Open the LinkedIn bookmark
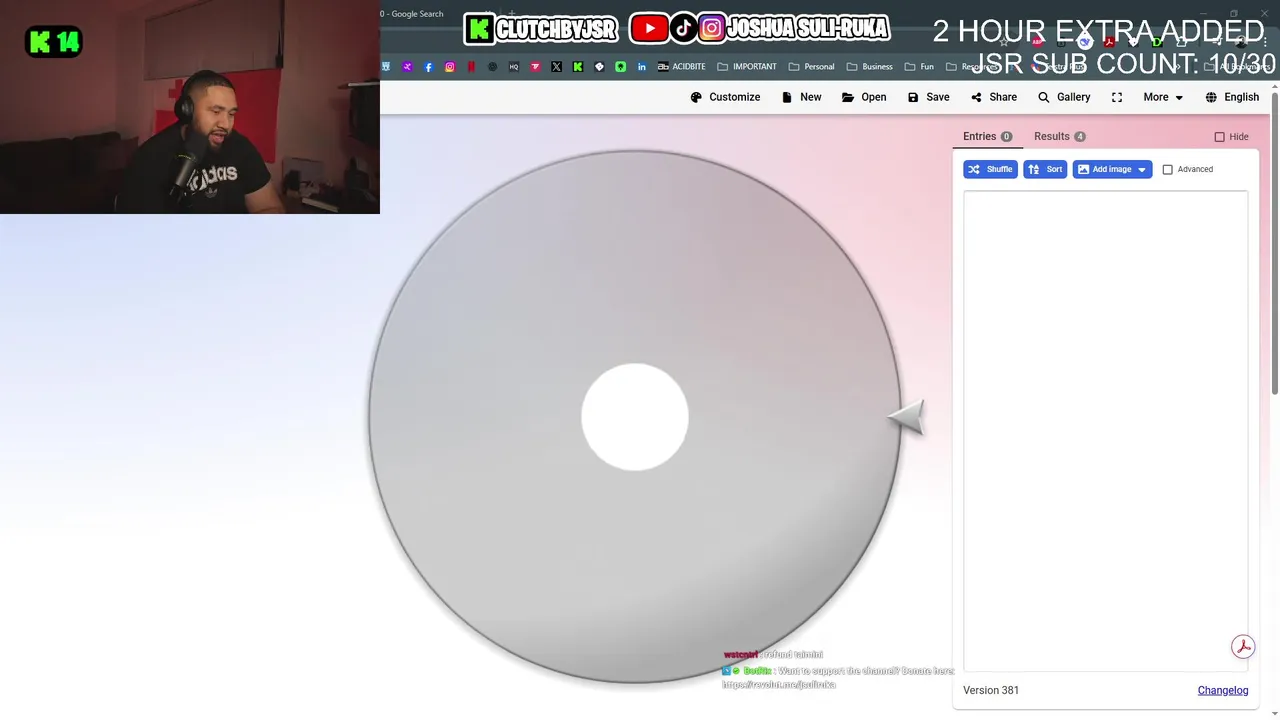Viewport: 1280px width, 720px height. tap(641, 67)
